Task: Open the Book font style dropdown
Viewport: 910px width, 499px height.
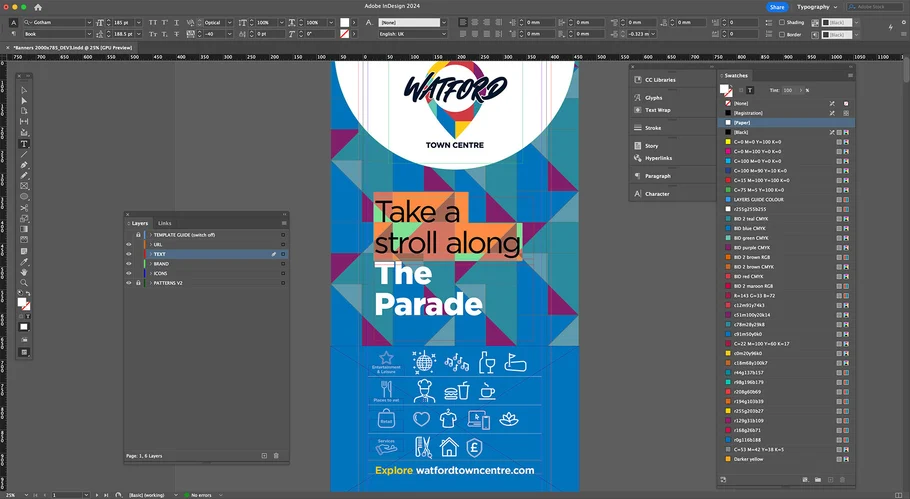Action: click(x=89, y=34)
